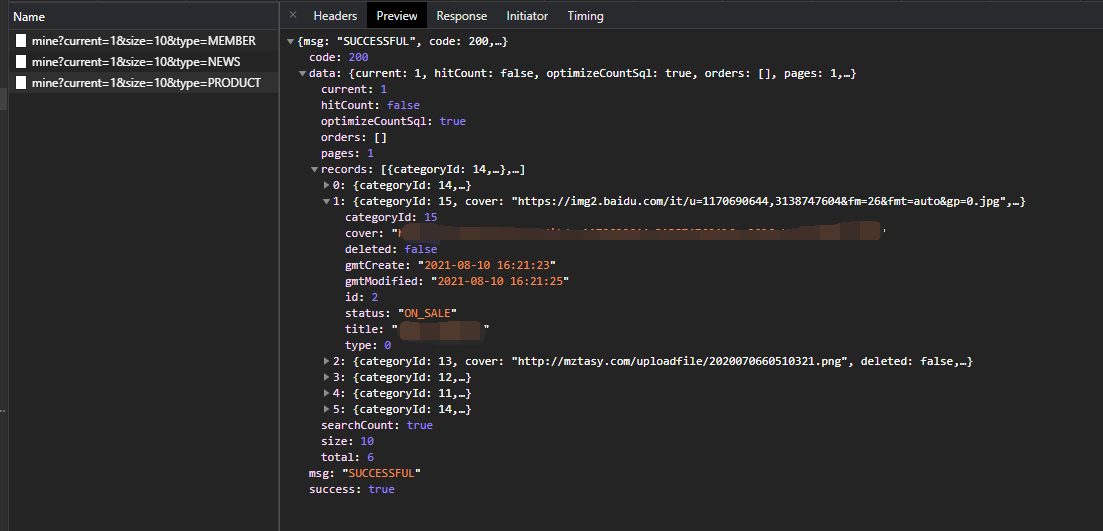Collapse the records array
Viewport: 1103px width, 531px height.
[315, 170]
